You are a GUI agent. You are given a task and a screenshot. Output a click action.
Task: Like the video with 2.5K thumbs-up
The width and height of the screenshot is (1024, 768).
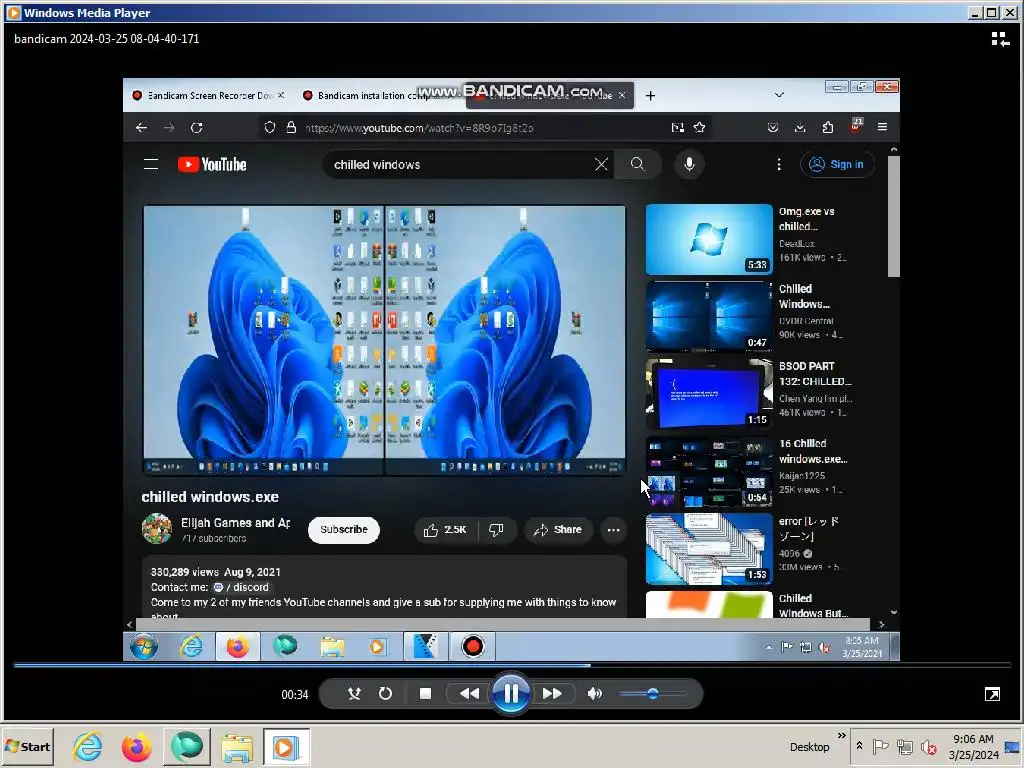tap(445, 530)
